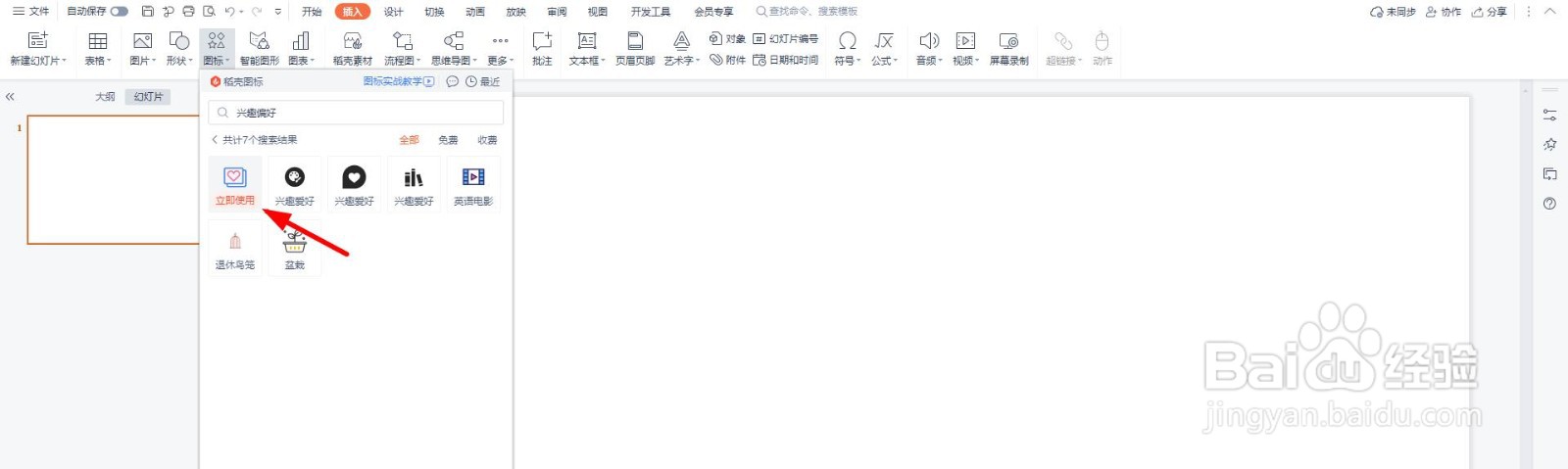Click the undo arrow icon

pyautogui.click(x=229, y=12)
